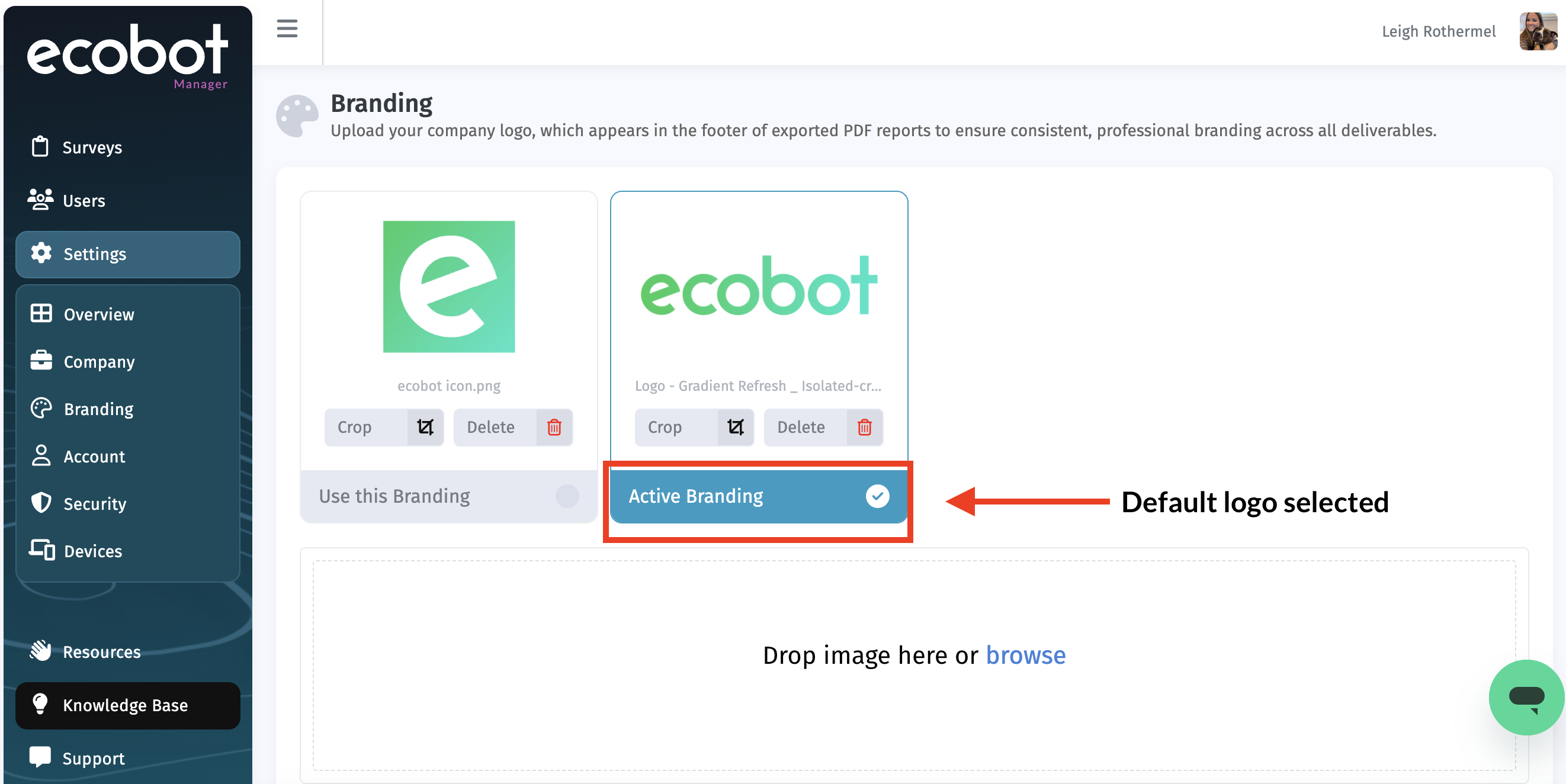
Task: Click the crop icon for Gradient Refresh logo
Action: [x=735, y=428]
